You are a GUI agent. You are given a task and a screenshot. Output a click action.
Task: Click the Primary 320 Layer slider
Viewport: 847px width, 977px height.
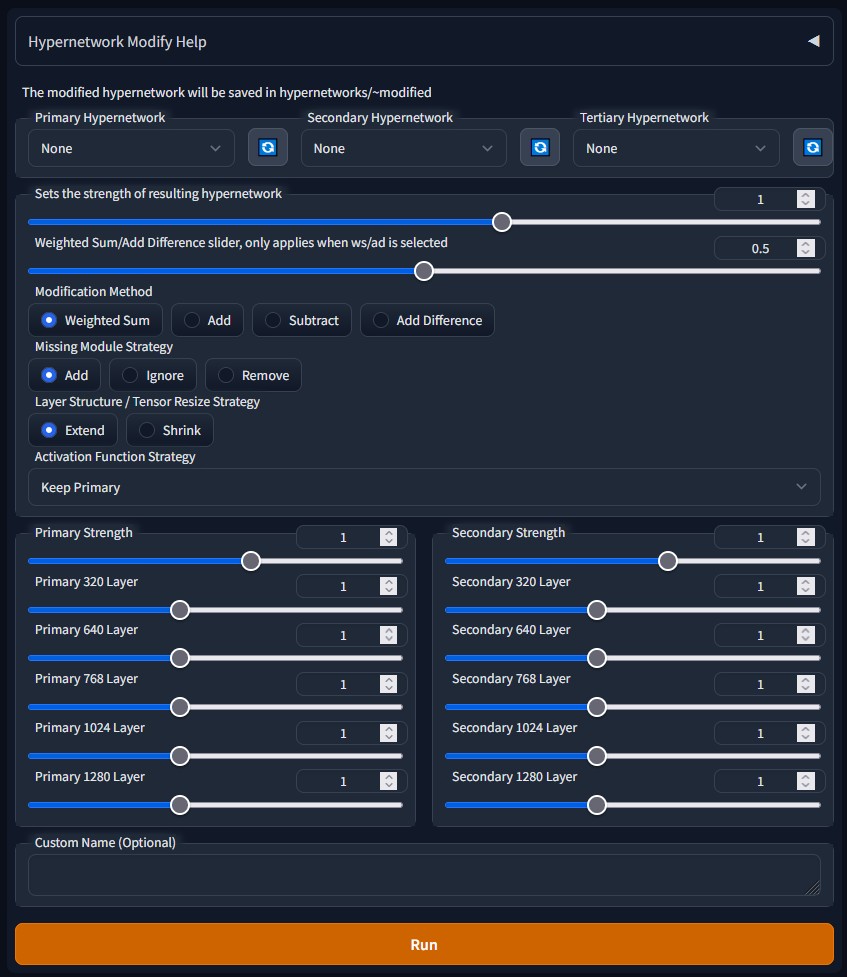(x=215, y=610)
